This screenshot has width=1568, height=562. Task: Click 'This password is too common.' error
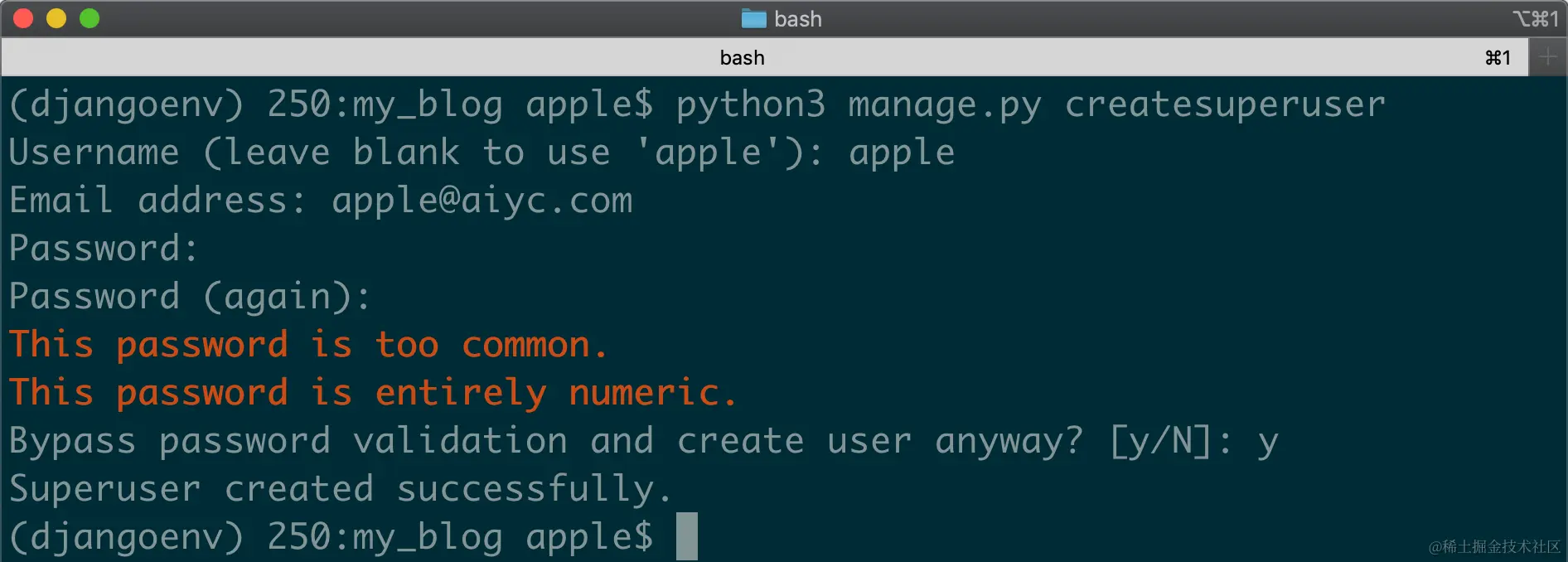coord(307,345)
